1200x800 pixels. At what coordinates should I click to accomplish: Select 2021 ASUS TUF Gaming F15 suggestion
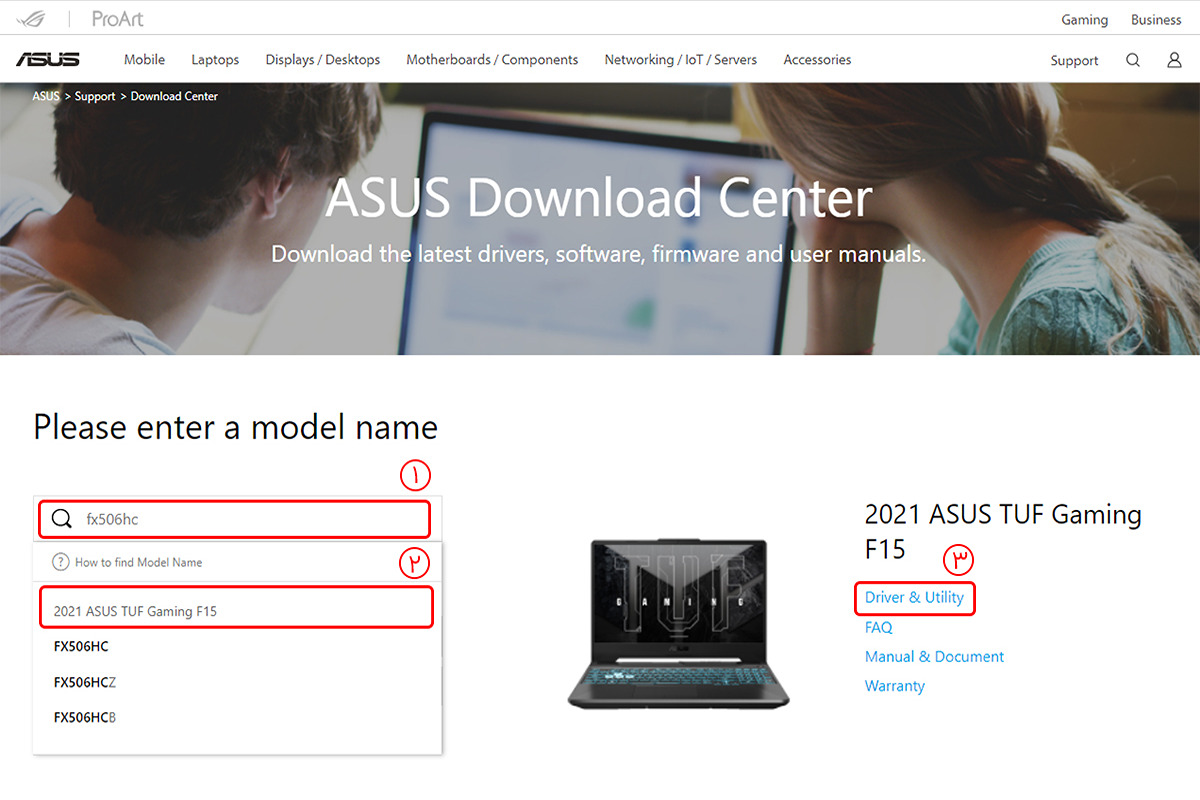click(135, 610)
